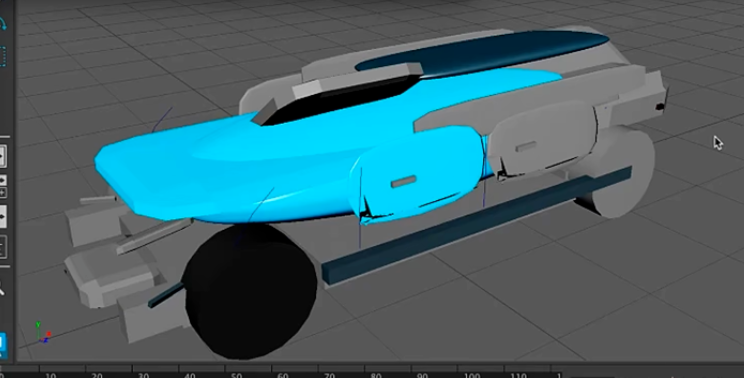Move playhead to frame 80
744x378 pixels.
tap(376, 375)
